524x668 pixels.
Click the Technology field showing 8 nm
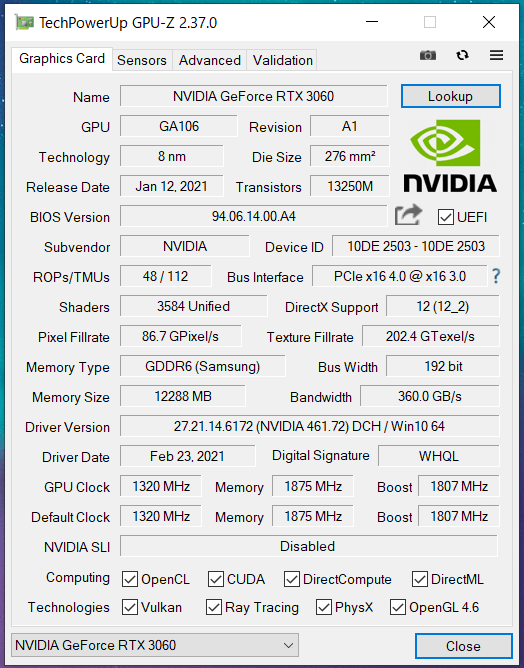tap(172, 156)
